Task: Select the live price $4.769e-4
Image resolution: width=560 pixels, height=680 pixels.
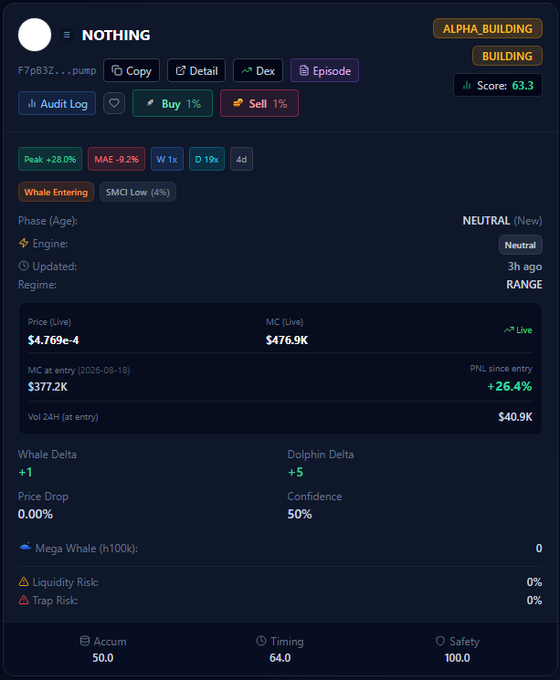Action: tap(53, 340)
